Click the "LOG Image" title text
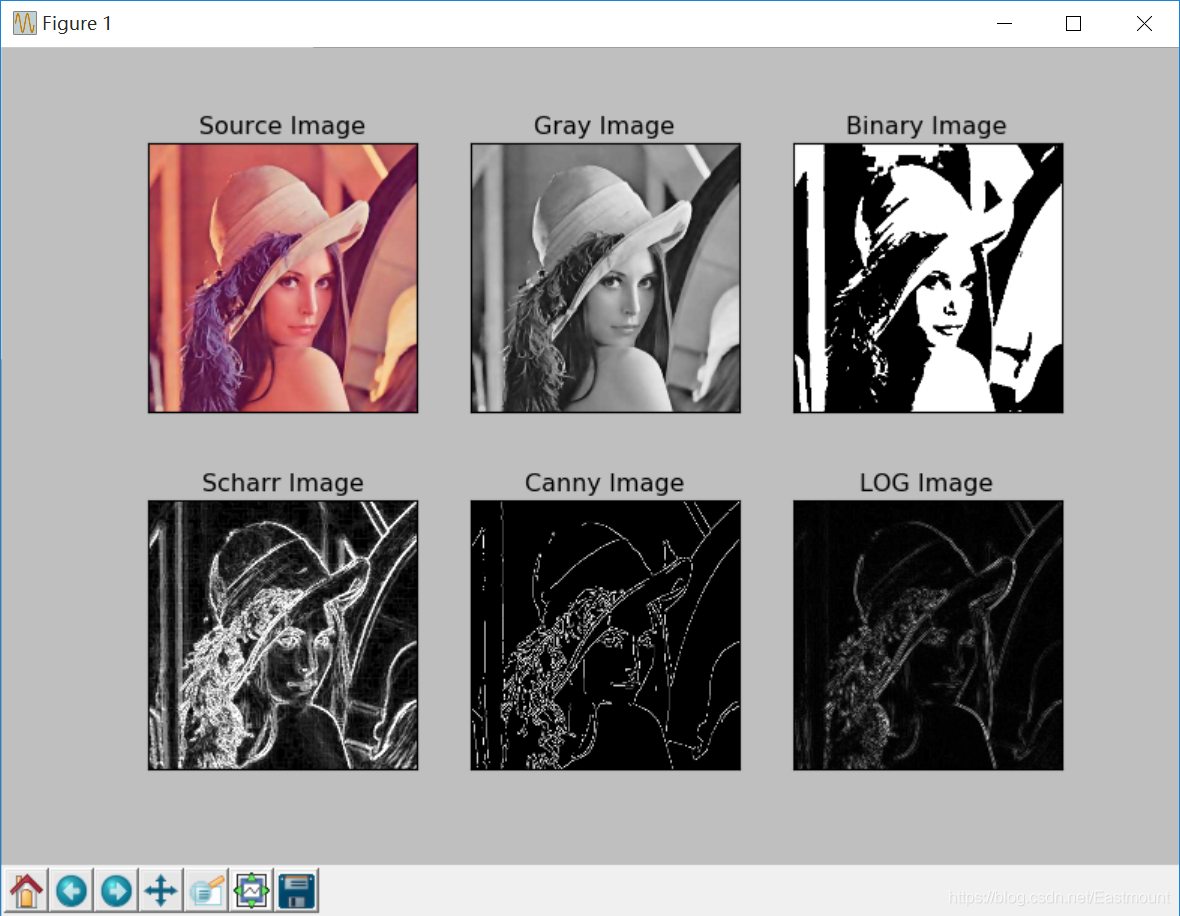Screen dimensions: 1180x916 pos(926,482)
